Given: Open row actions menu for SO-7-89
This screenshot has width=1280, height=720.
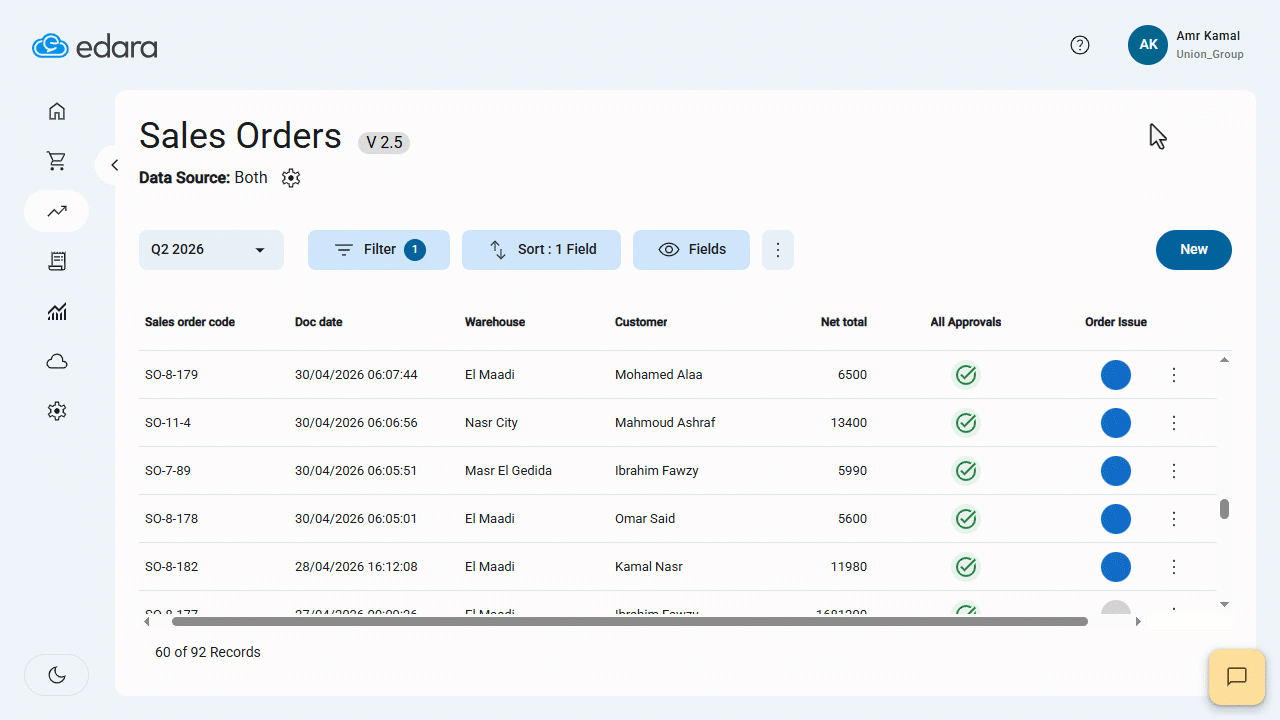Looking at the screenshot, I should click(x=1174, y=471).
